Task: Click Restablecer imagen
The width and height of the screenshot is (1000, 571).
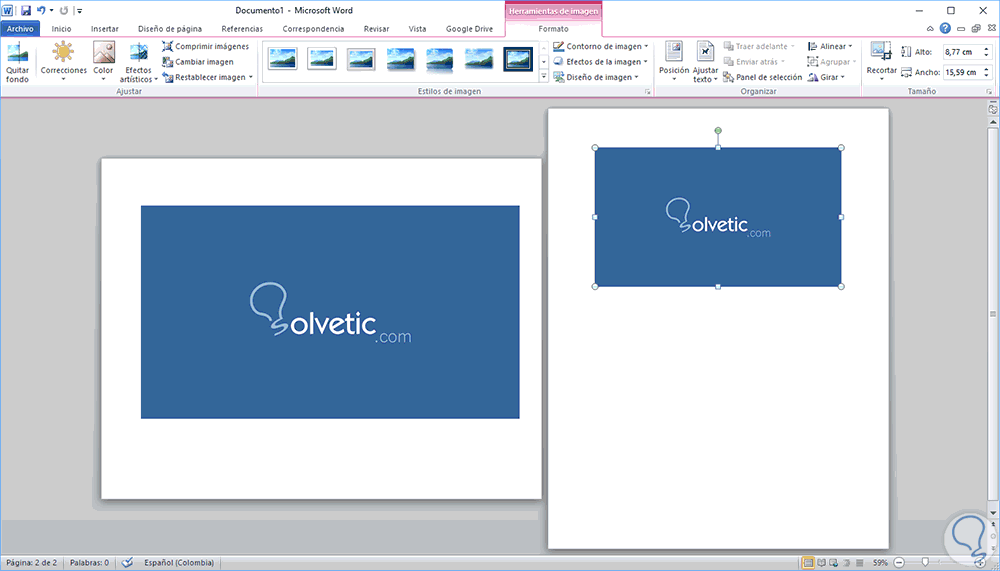Action: point(208,77)
